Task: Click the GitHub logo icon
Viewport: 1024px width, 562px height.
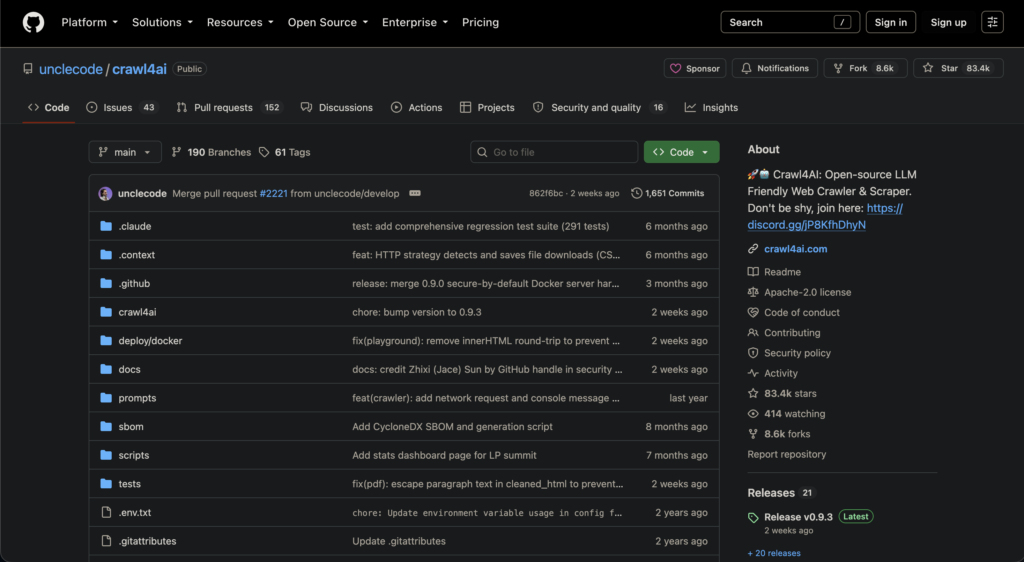Action: 33,22
